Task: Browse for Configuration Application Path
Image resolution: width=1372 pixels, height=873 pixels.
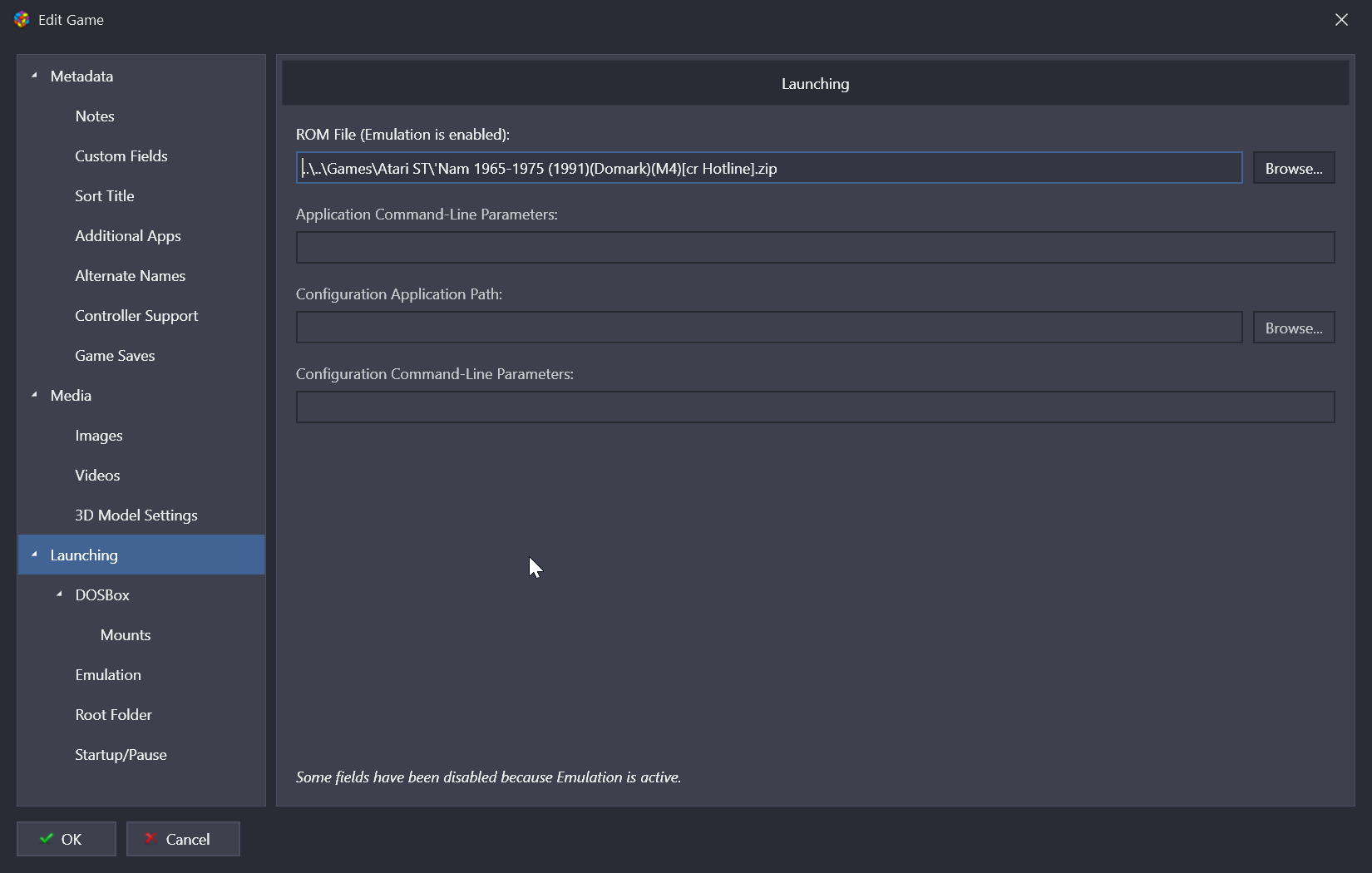Action: pos(1293,328)
